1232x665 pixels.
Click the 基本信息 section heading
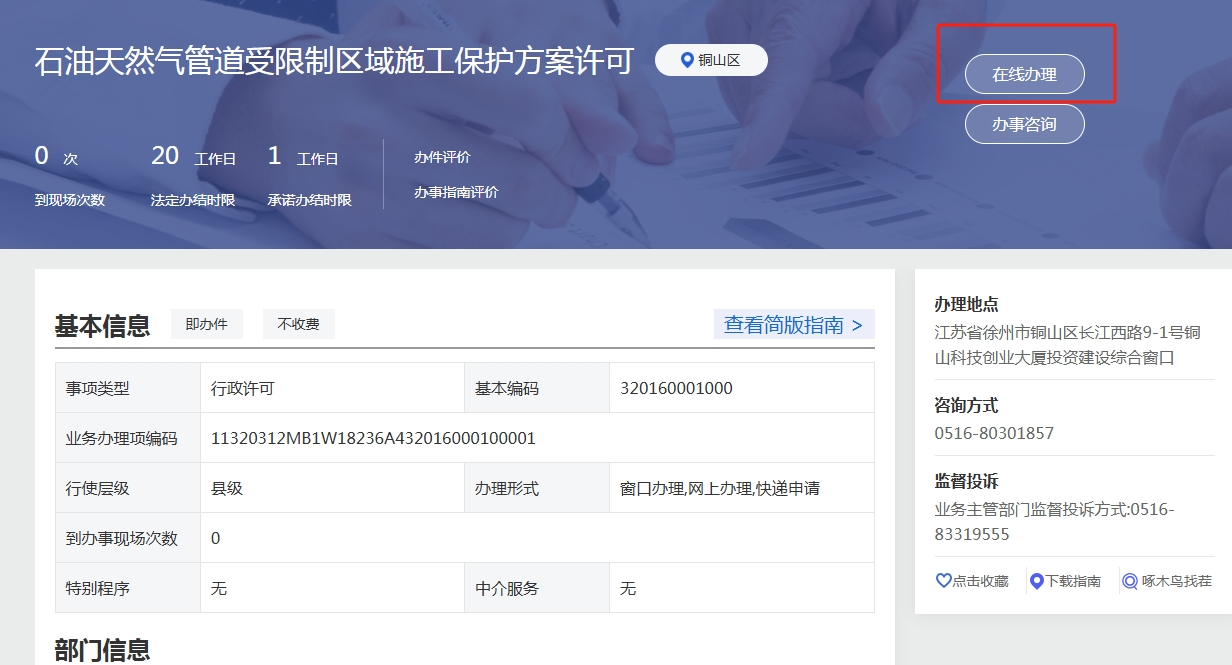click(102, 326)
